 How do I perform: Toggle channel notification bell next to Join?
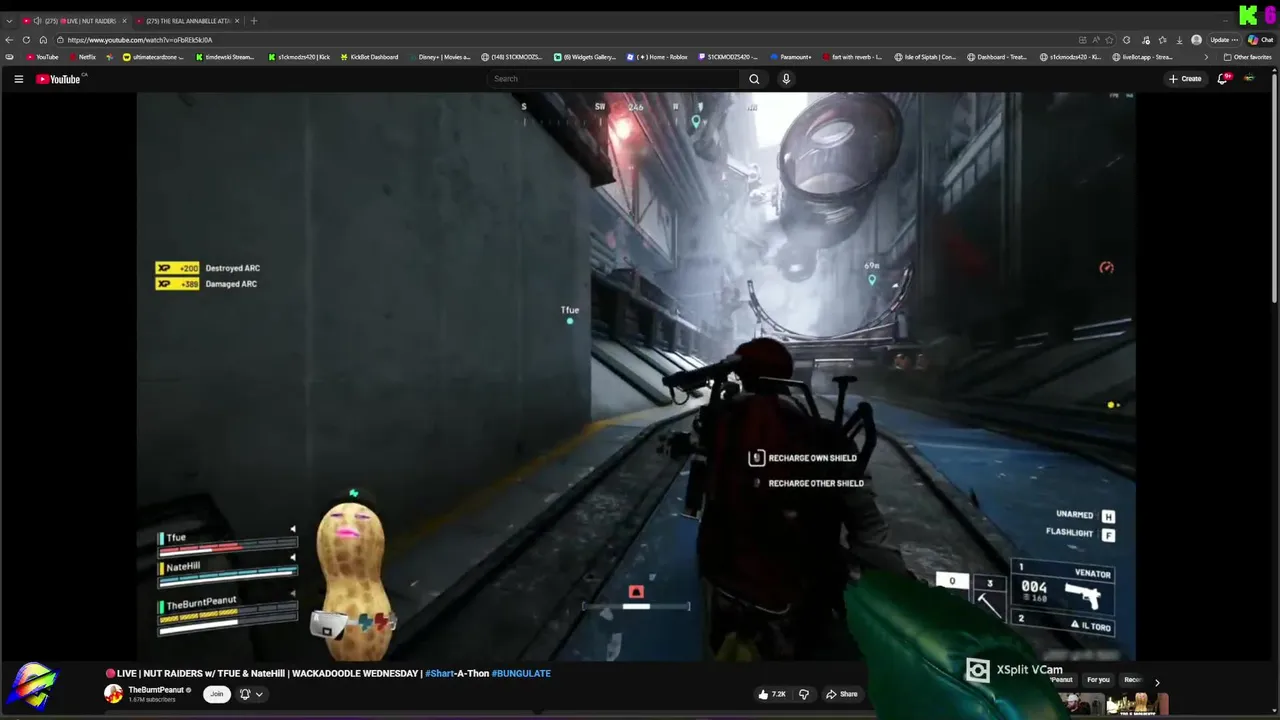tap(244, 694)
